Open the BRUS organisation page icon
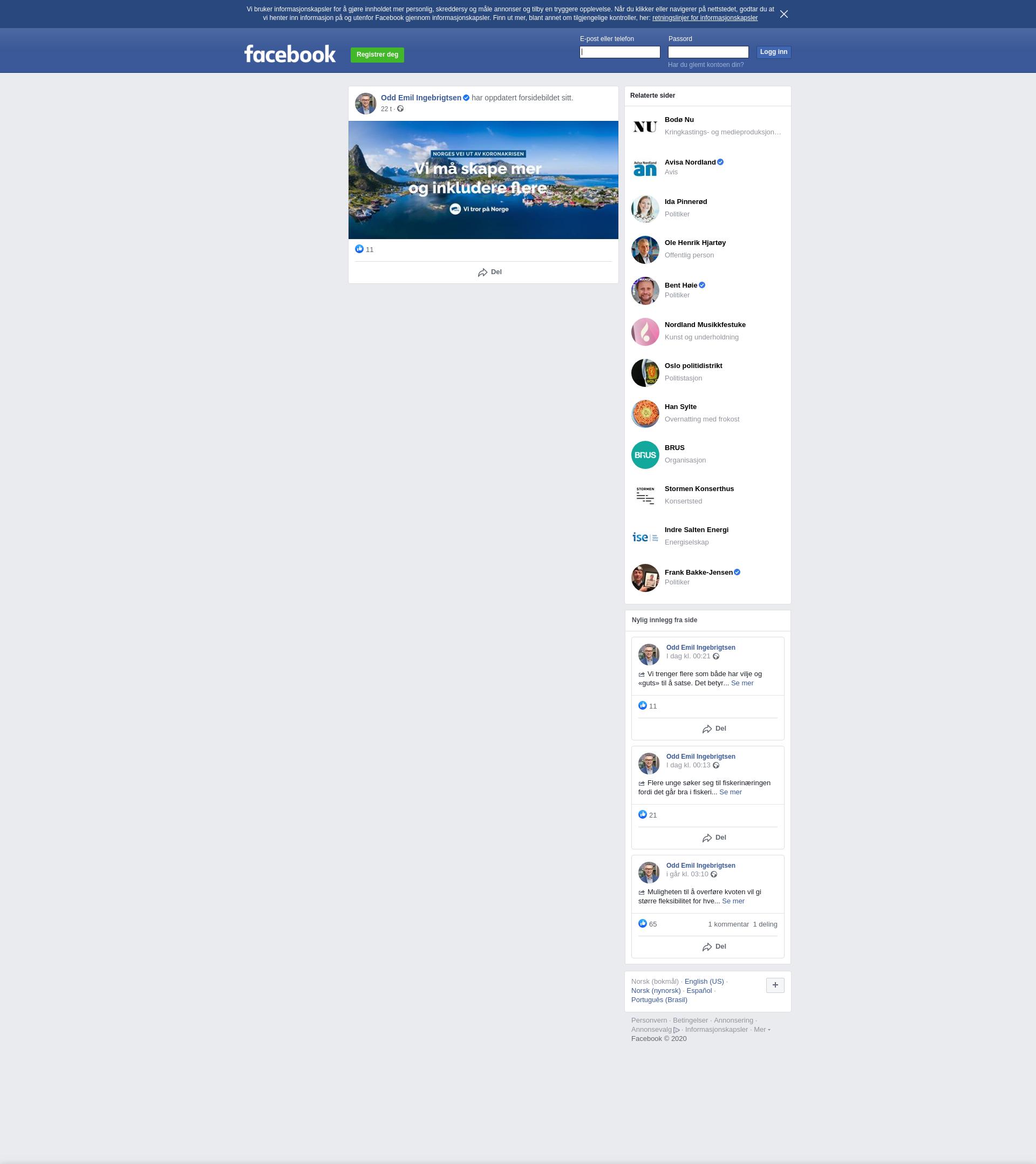The image size is (1036, 1164). 645,455
